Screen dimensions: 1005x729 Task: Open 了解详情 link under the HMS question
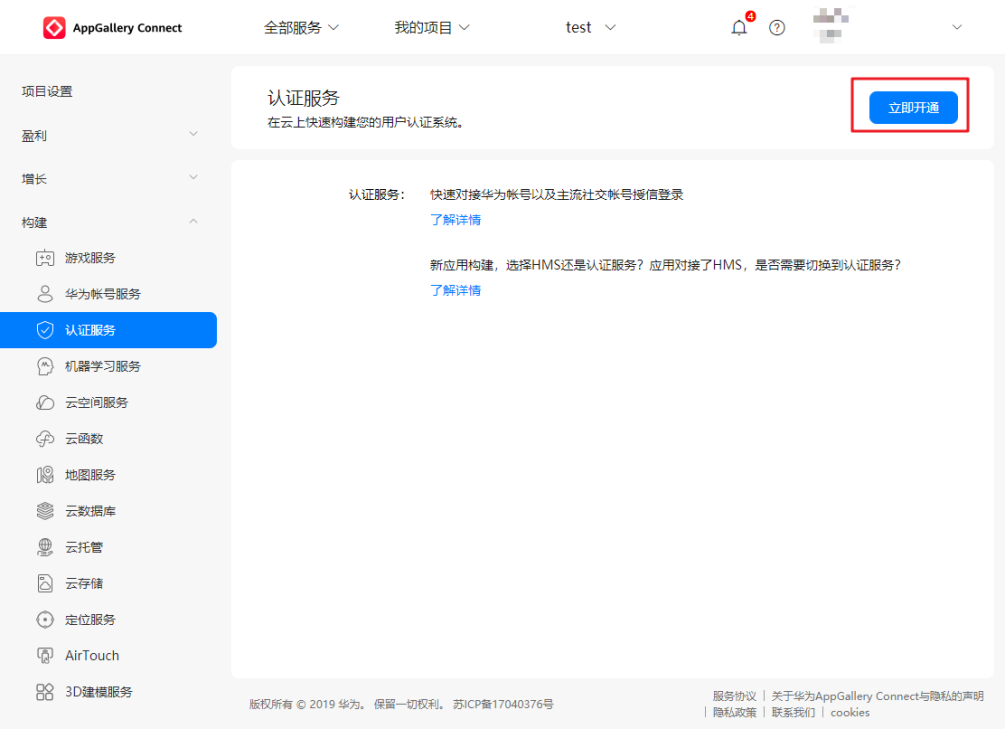tap(455, 290)
